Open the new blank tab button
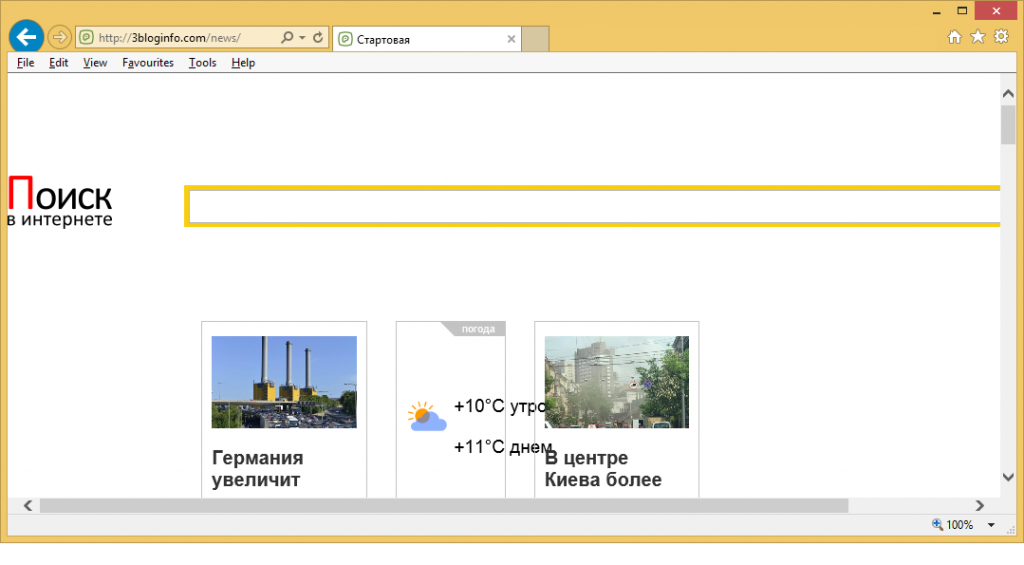 (535, 39)
